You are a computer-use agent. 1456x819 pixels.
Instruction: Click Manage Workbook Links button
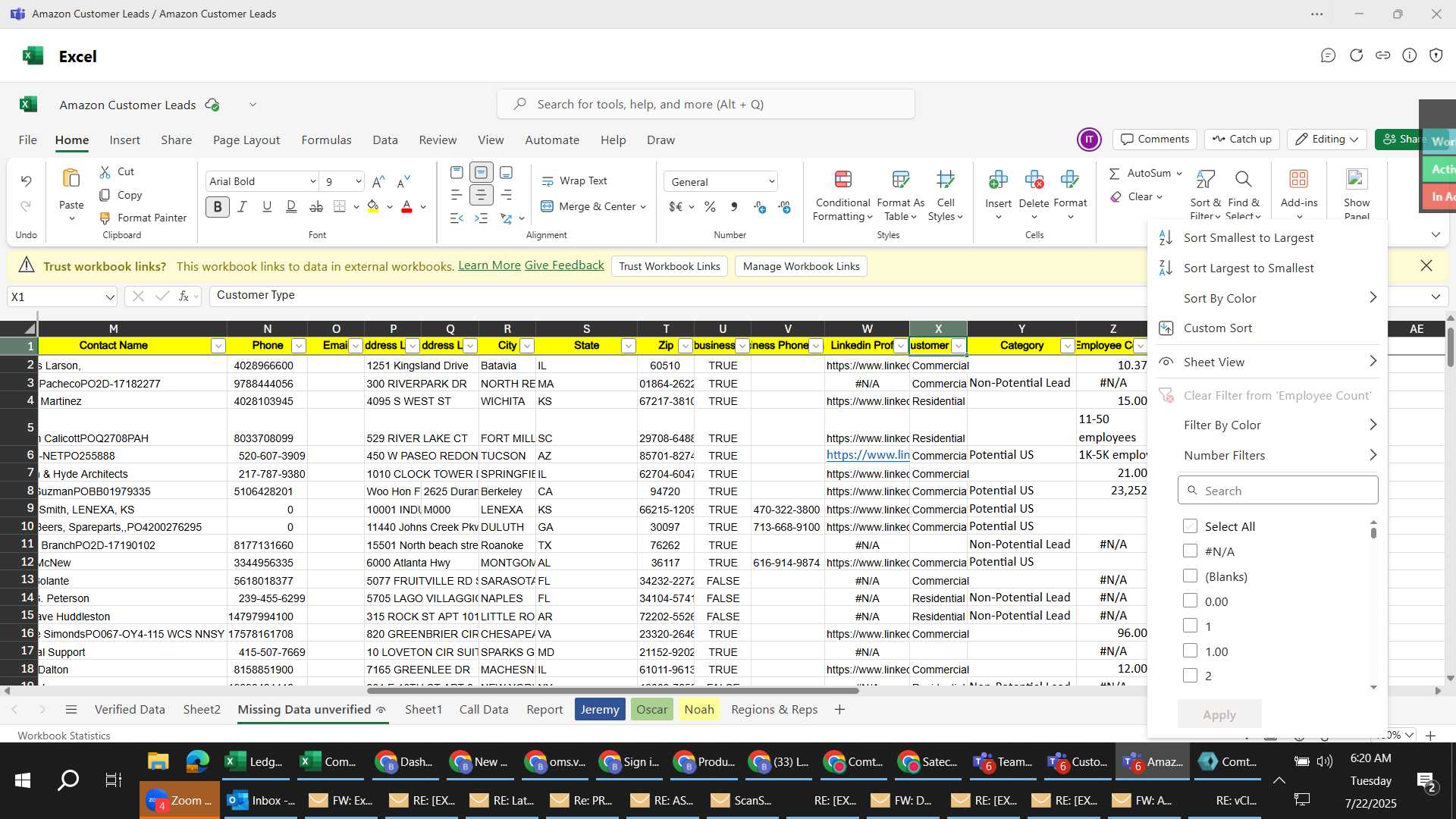click(x=801, y=266)
